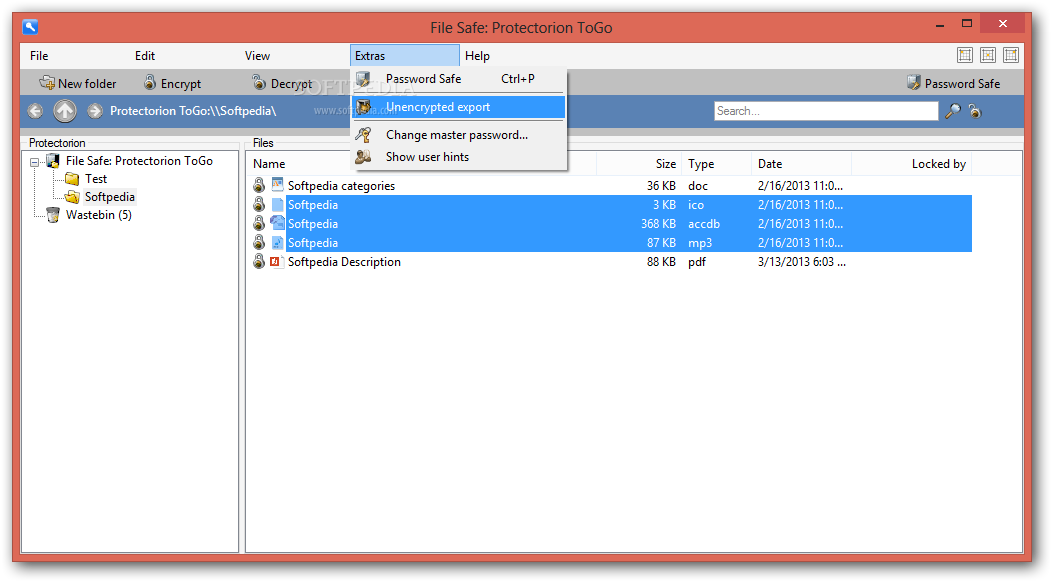Go forward with the right arrow icon
1052x582 pixels.
click(x=95, y=111)
